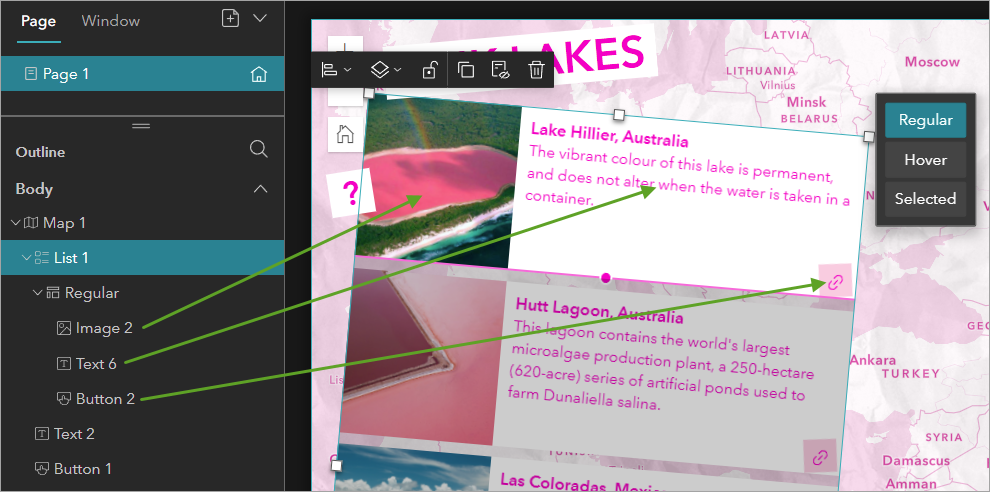Click the hide-widget icon in floating toolbar

pos(501,69)
